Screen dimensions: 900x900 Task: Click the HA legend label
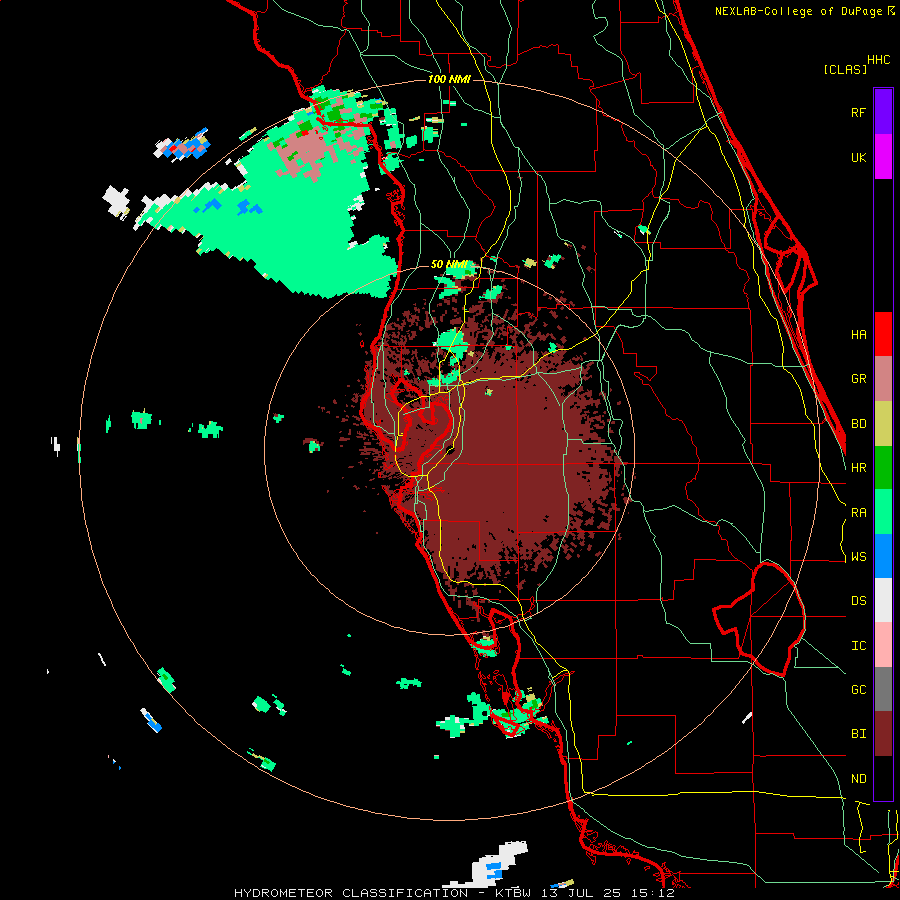click(x=858, y=334)
